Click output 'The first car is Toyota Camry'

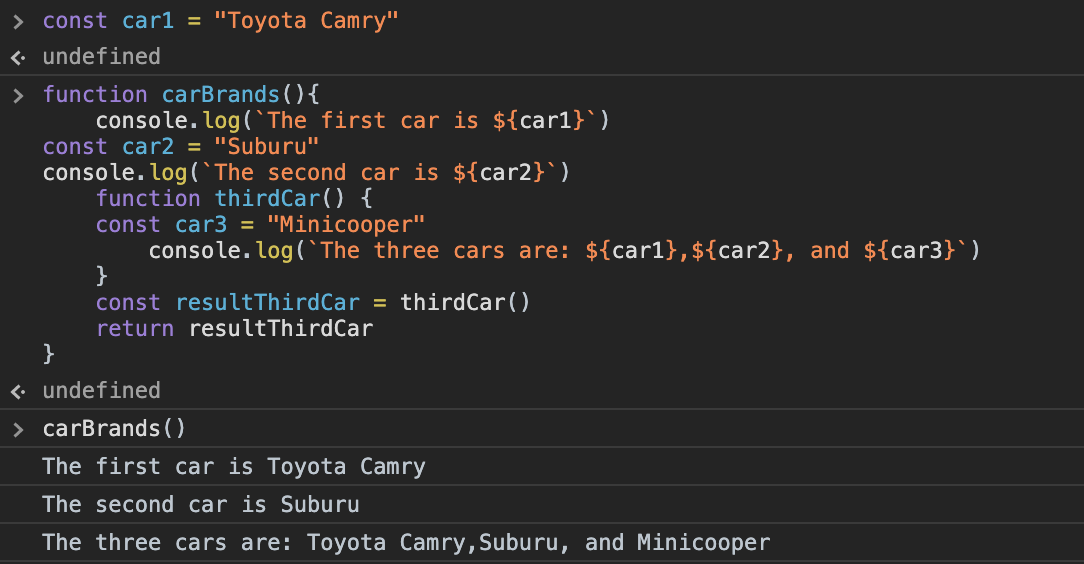click(234, 467)
